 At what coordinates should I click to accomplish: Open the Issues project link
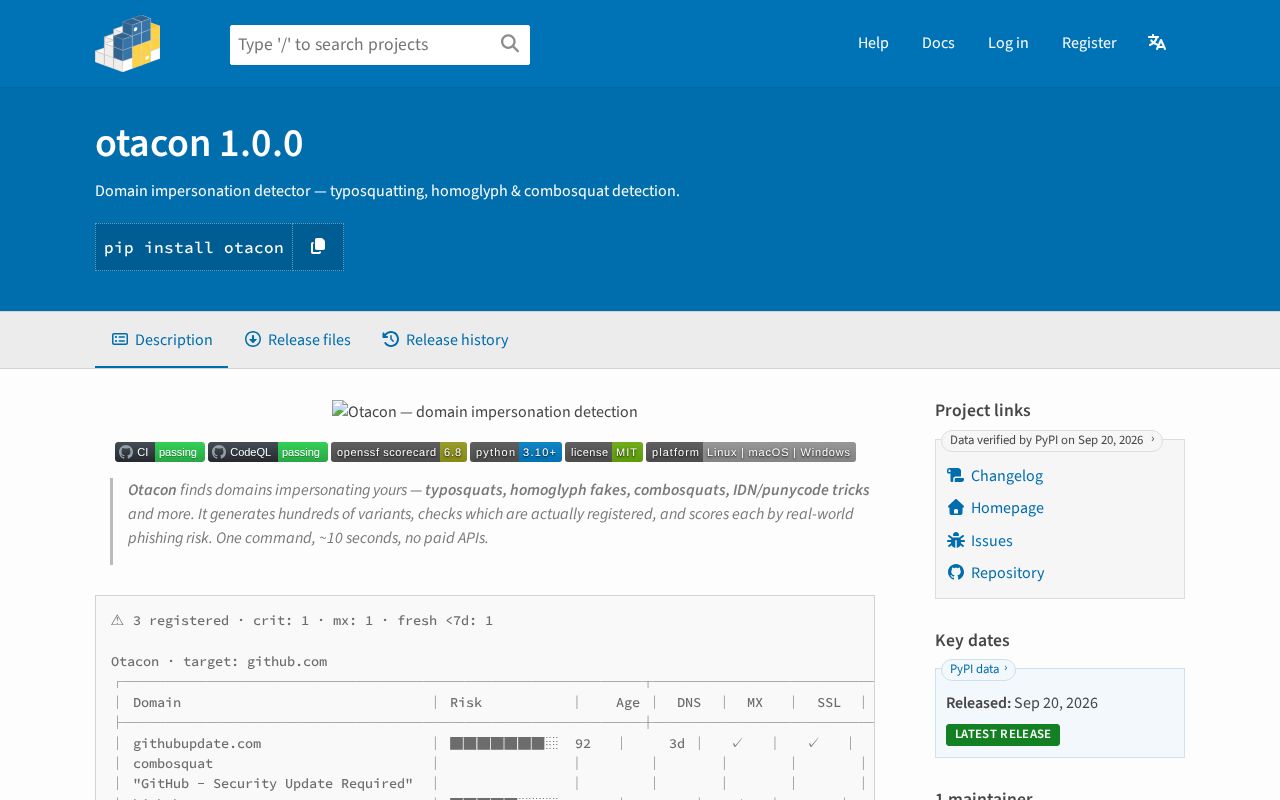point(992,541)
